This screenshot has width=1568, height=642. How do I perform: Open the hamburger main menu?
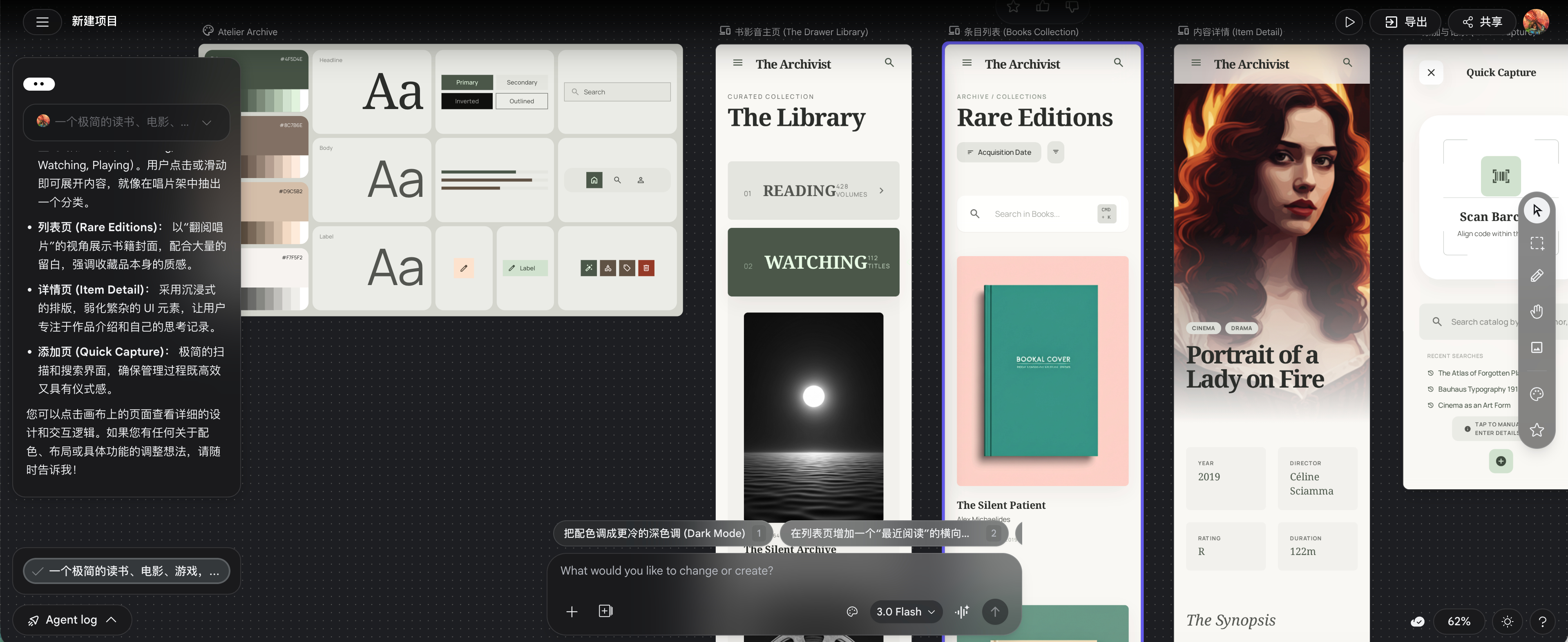pyautogui.click(x=42, y=22)
